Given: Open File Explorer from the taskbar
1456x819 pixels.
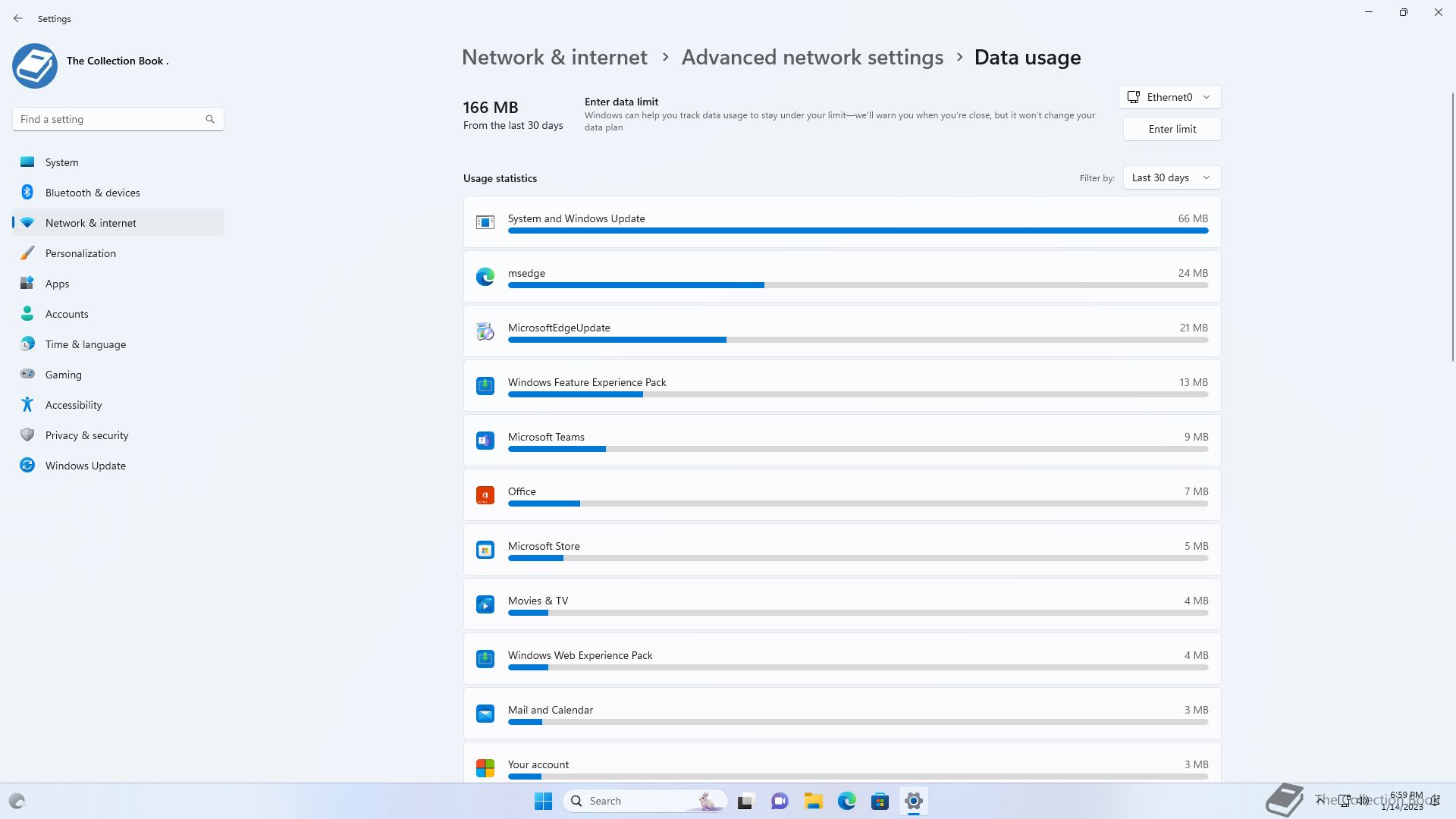Looking at the screenshot, I should (x=814, y=801).
